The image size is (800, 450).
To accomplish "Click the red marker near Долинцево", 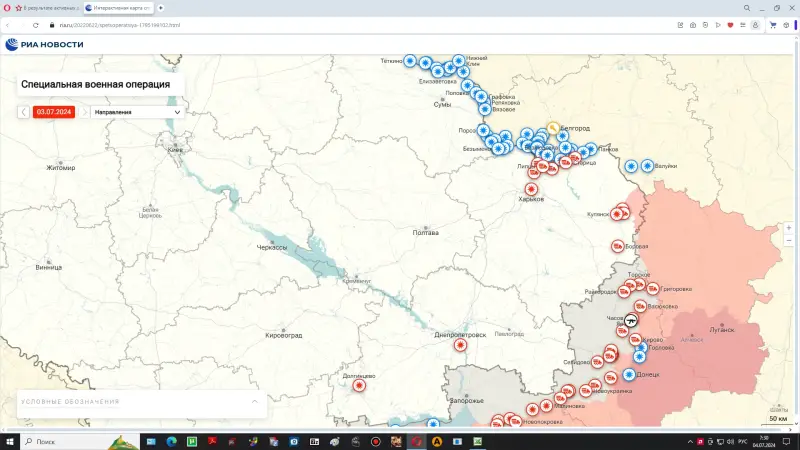I will point(358,386).
